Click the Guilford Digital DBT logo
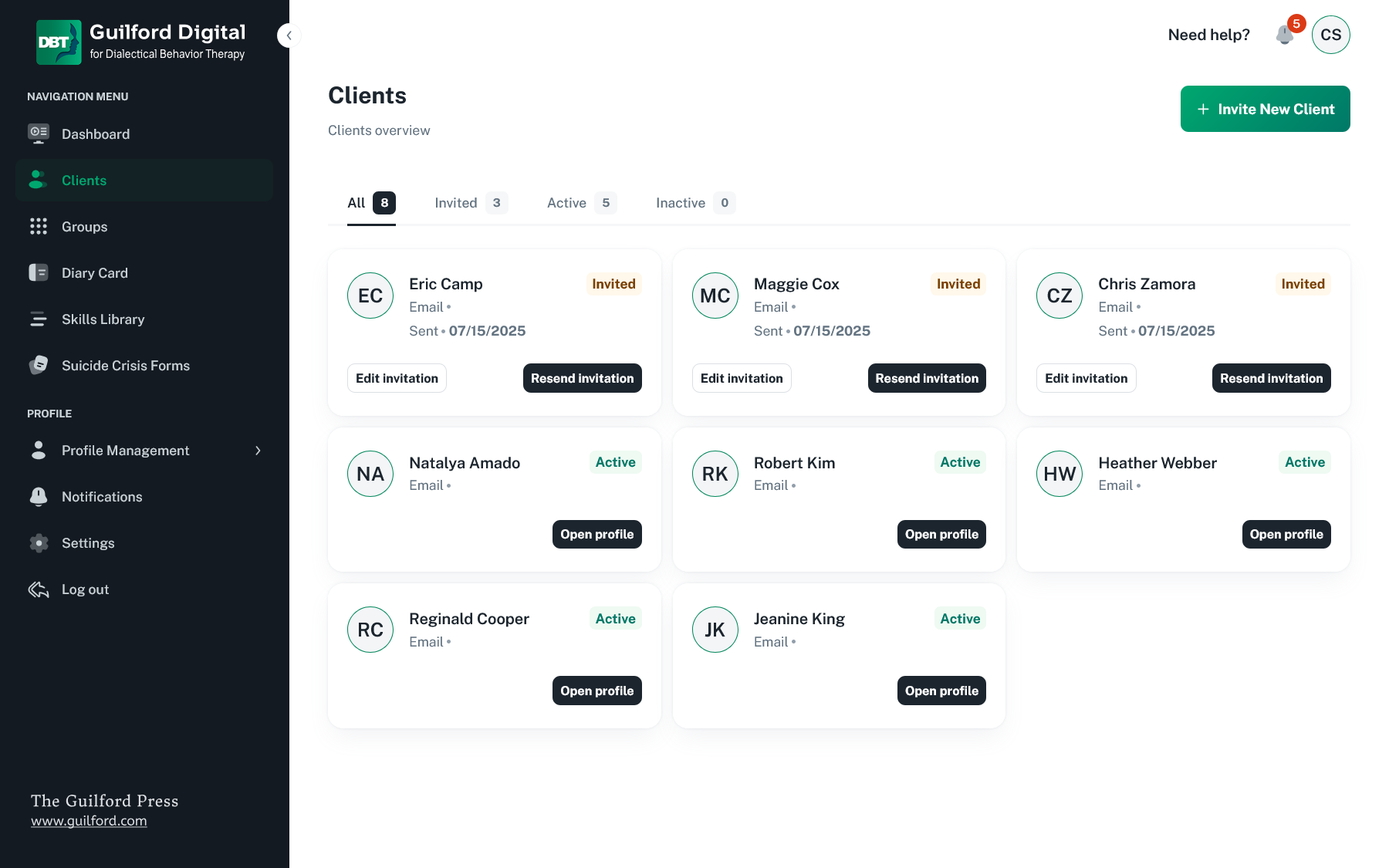Viewport: 1389px width, 868px height. pyautogui.click(x=59, y=42)
